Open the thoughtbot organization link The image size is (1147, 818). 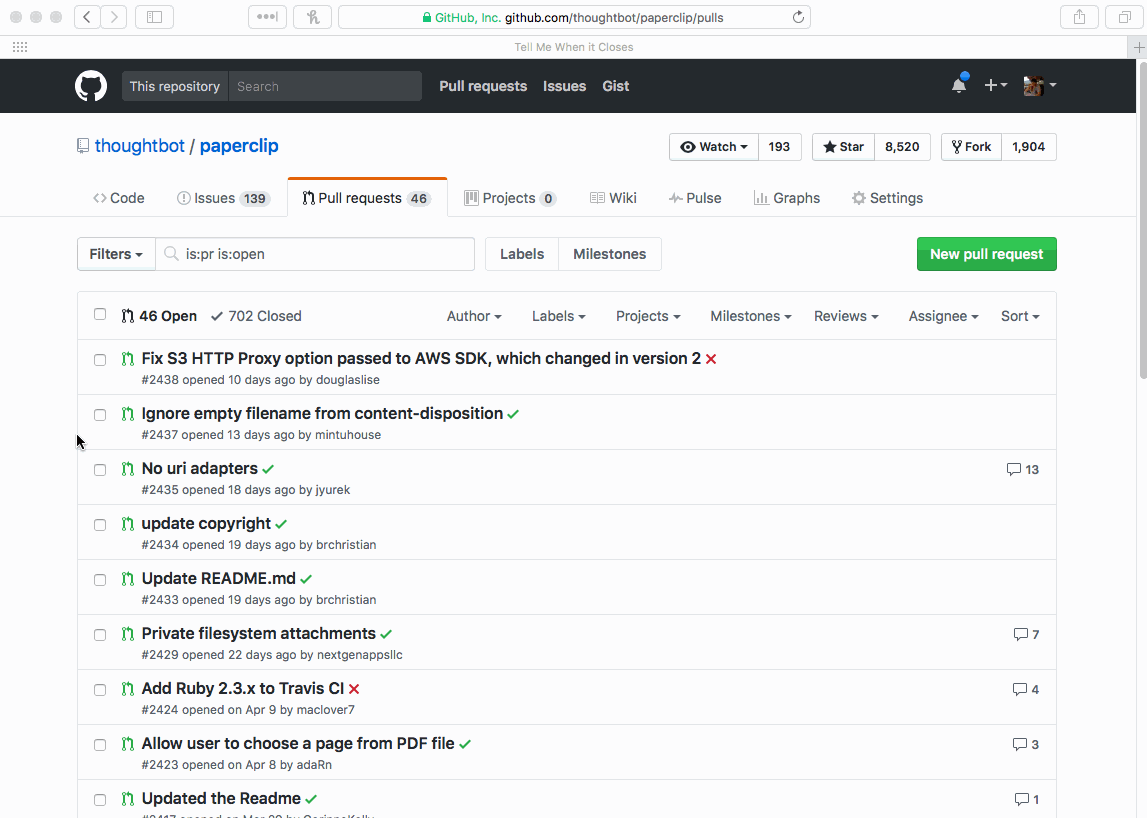[140, 146]
